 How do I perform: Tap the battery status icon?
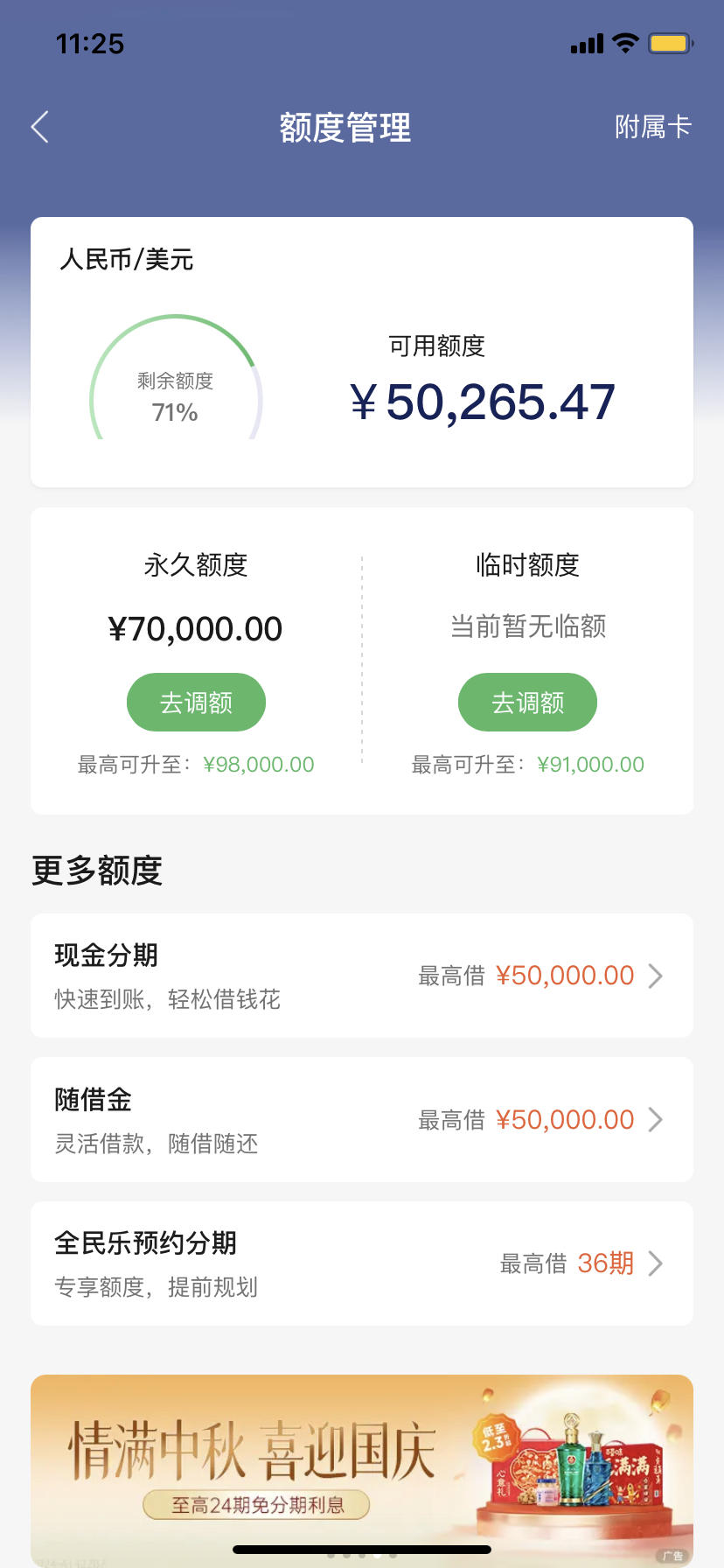pyautogui.click(x=671, y=43)
